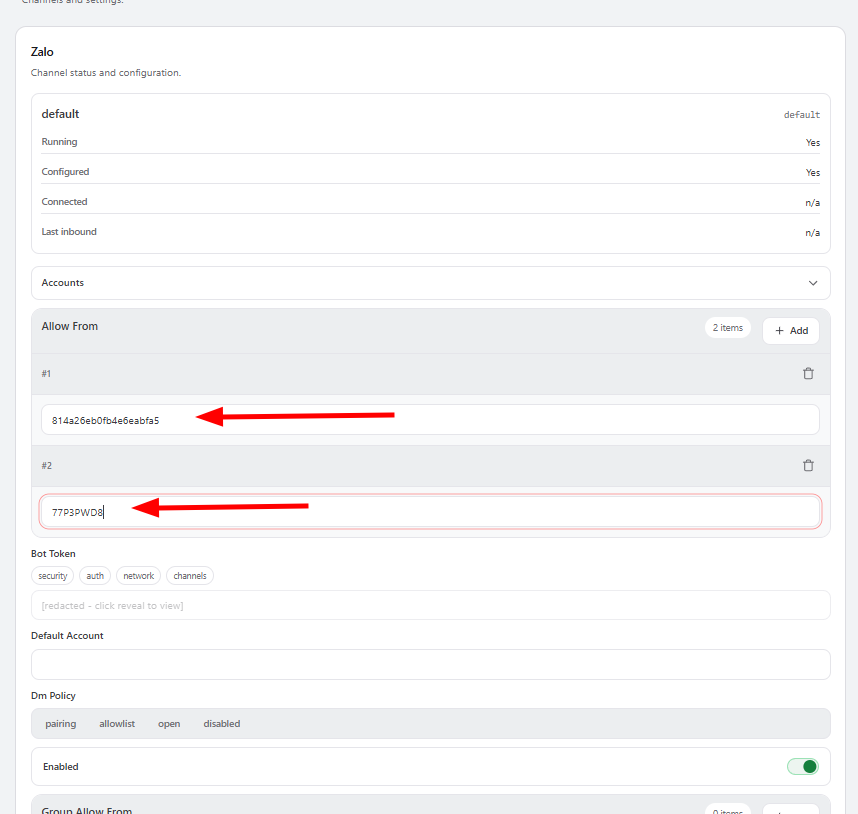This screenshot has height=814, width=858.
Task: Click the n/a value in the Last inbound row
Action: click(x=813, y=233)
